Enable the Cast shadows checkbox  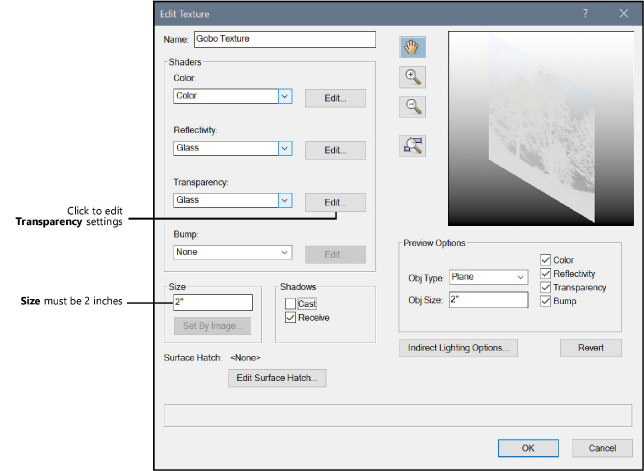tap(290, 304)
